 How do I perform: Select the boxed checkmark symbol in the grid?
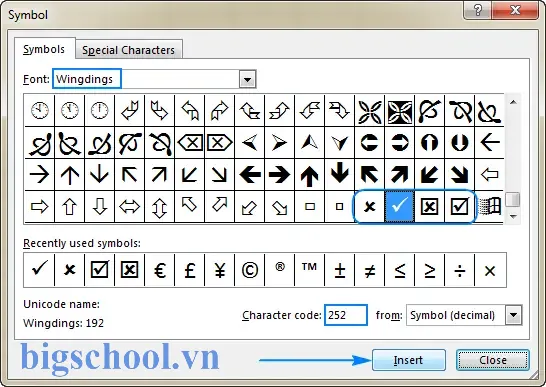point(459,206)
